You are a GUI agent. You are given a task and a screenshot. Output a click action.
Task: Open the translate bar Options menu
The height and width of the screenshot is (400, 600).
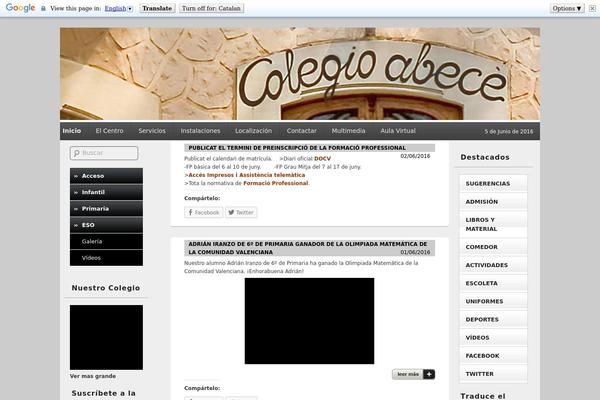(x=567, y=8)
